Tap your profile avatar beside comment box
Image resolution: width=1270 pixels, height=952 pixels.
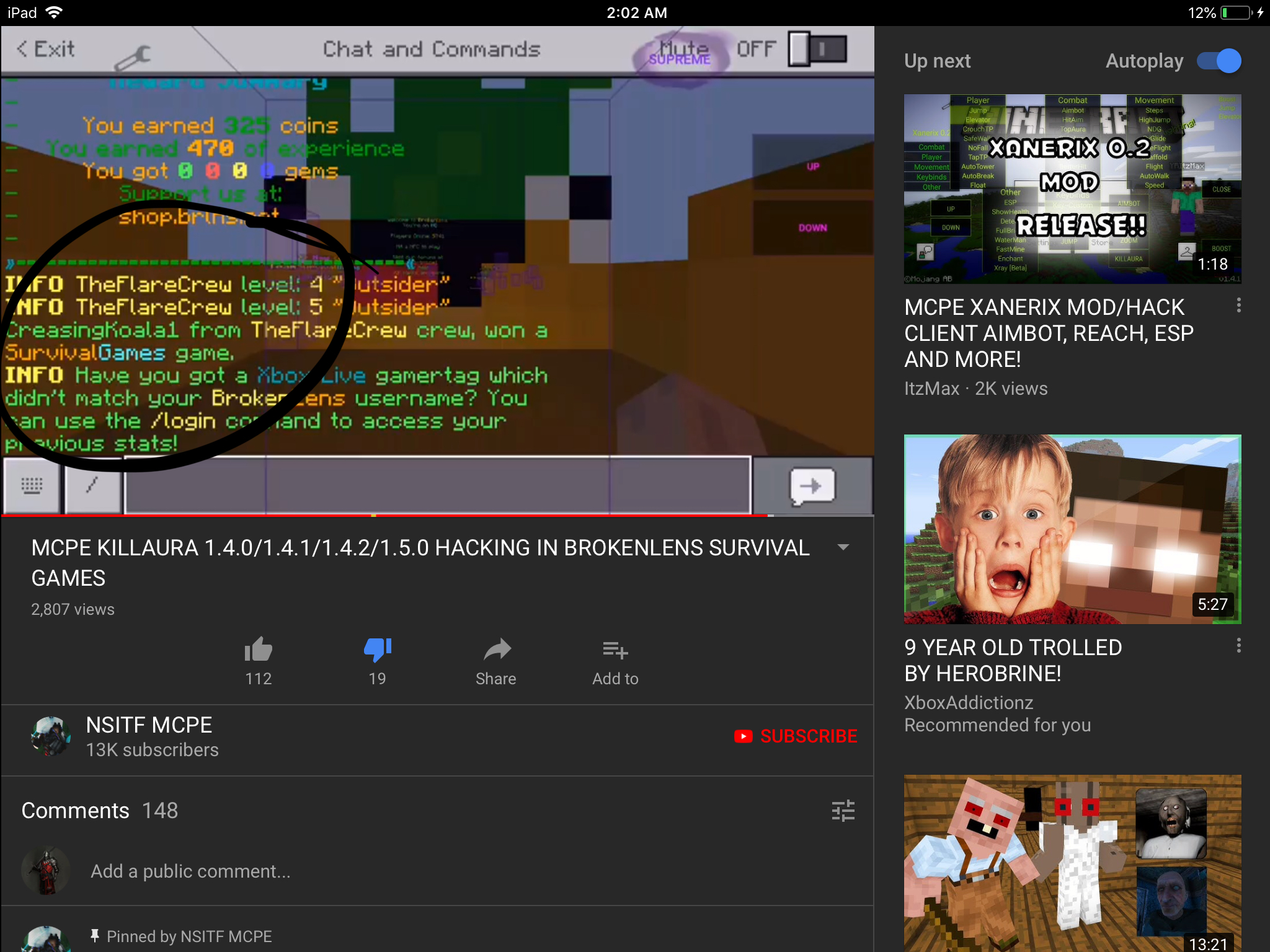[45, 871]
